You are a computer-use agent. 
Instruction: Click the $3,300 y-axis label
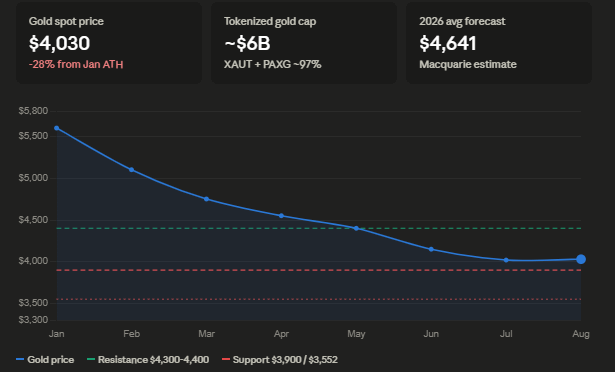[x=33, y=320]
